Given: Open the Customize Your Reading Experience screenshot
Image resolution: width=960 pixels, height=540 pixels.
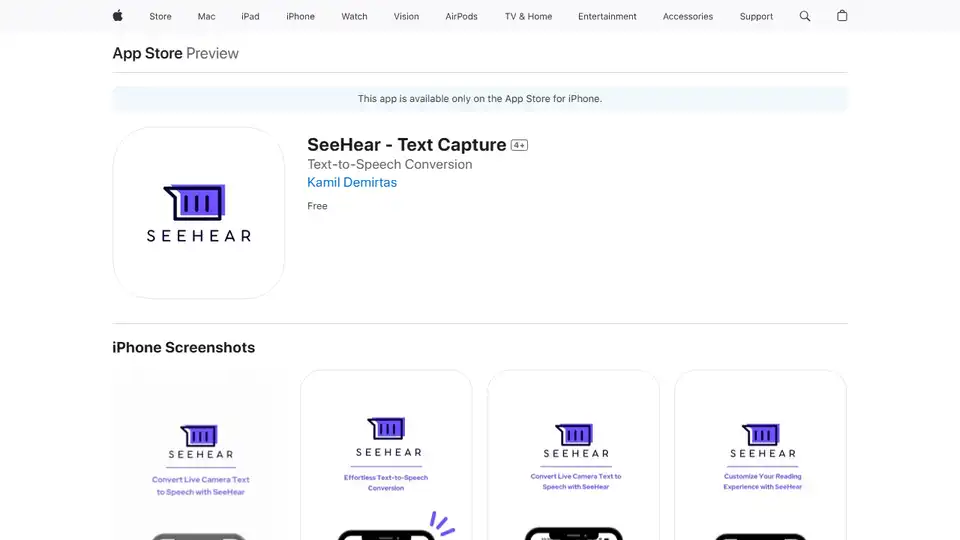Looking at the screenshot, I should pos(761,455).
